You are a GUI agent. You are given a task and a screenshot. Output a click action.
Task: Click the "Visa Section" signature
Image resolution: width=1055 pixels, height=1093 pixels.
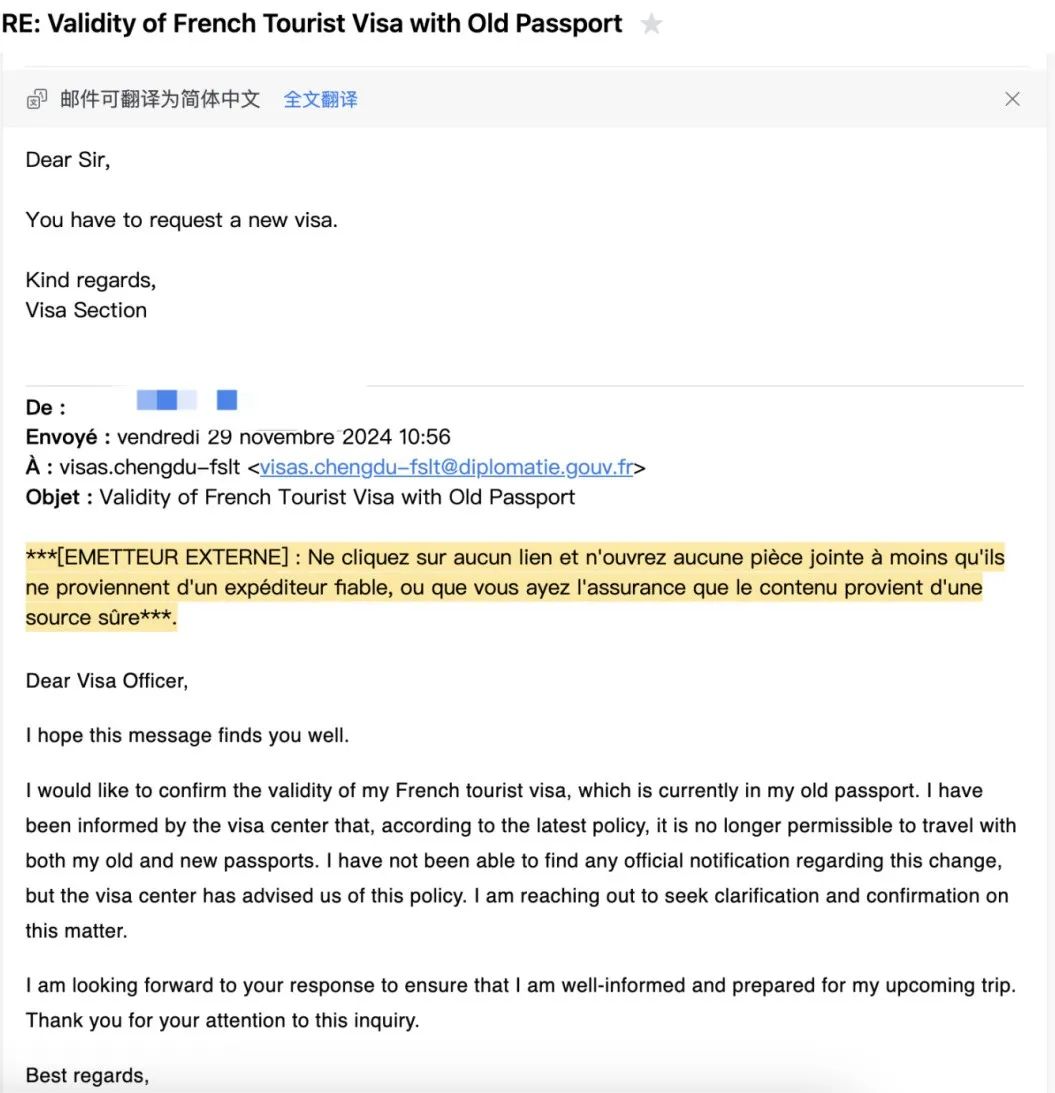click(x=86, y=310)
